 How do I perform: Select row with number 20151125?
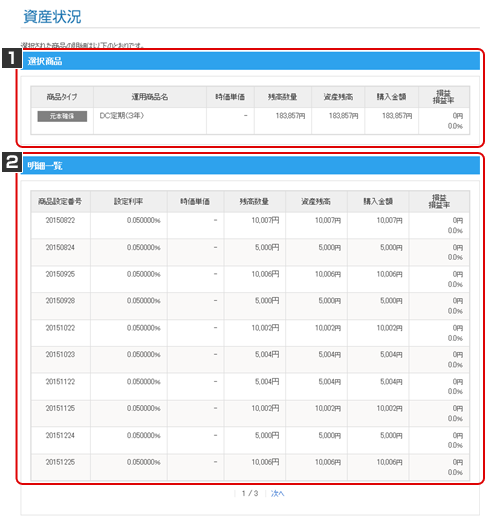(x=250, y=413)
